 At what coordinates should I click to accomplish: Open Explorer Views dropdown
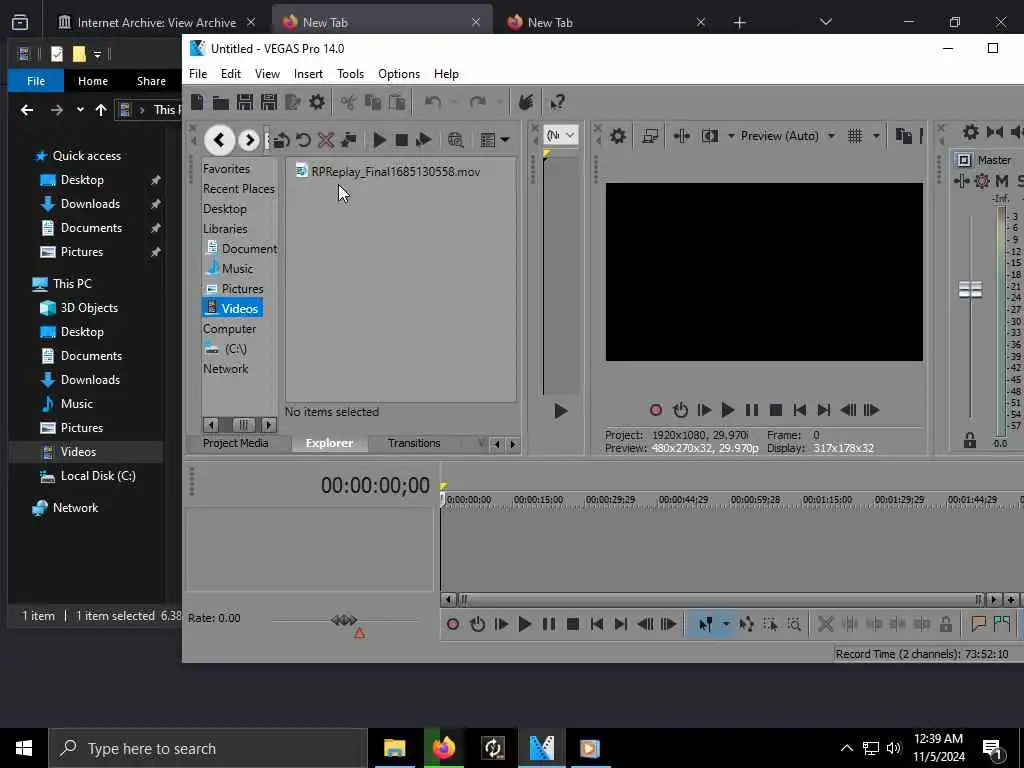[x=494, y=140]
